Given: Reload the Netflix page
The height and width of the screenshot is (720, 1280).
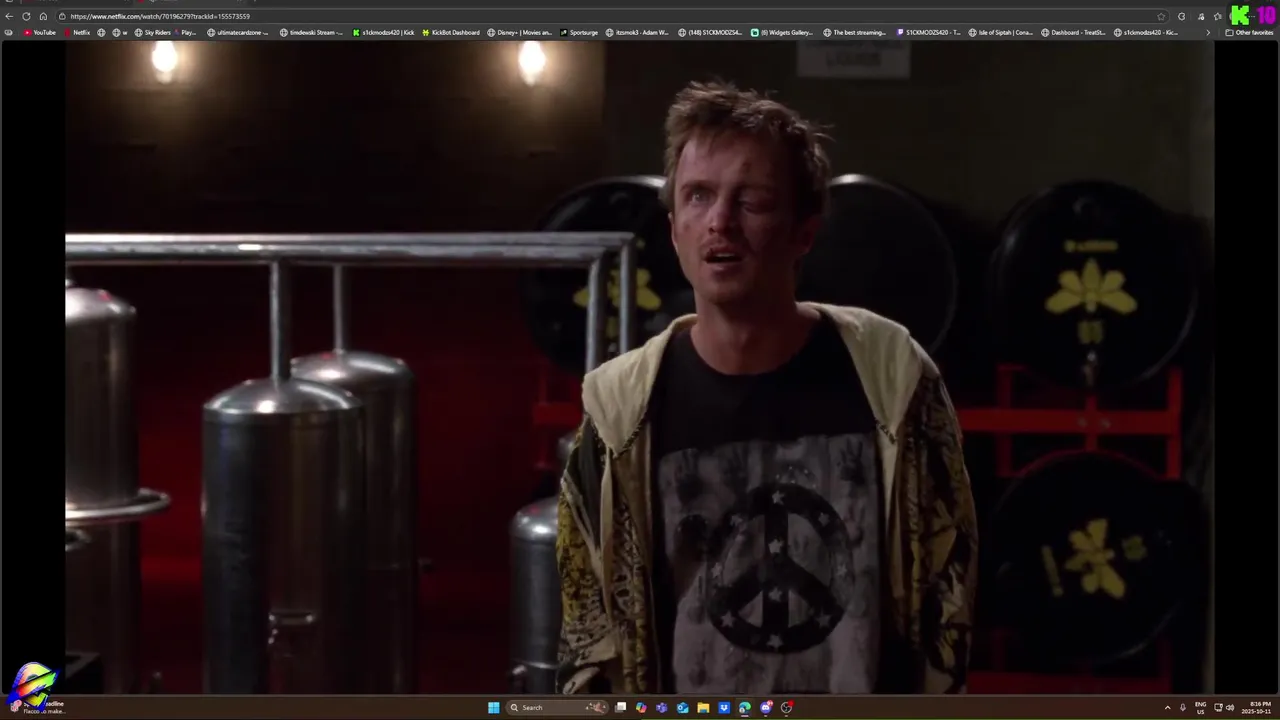Looking at the screenshot, I should coord(26,16).
